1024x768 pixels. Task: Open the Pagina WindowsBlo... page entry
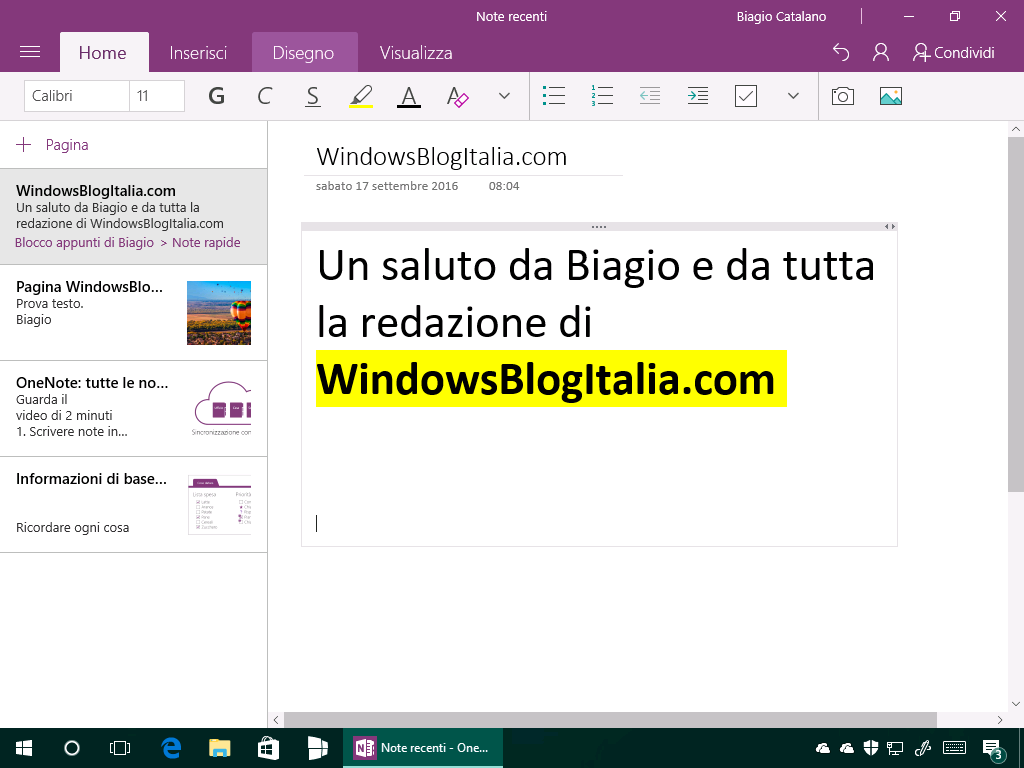tap(133, 313)
